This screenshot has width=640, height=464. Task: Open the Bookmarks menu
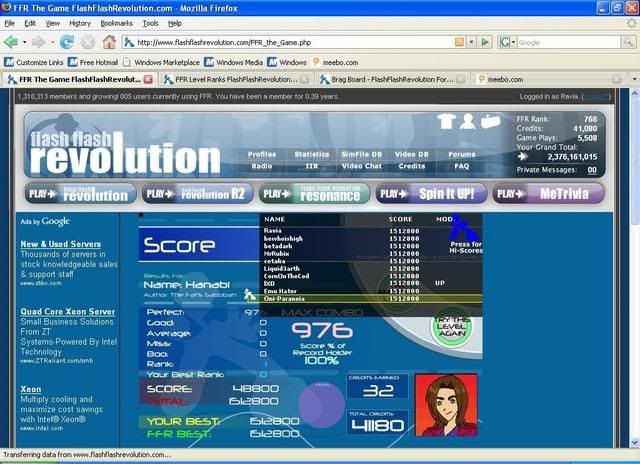(116, 22)
